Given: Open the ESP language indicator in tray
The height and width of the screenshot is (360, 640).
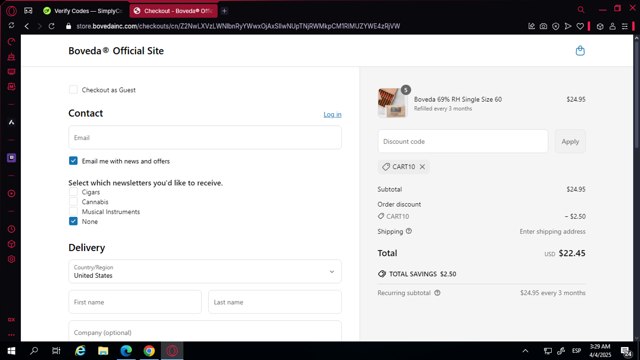Looking at the screenshot, I should pos(576,351).
